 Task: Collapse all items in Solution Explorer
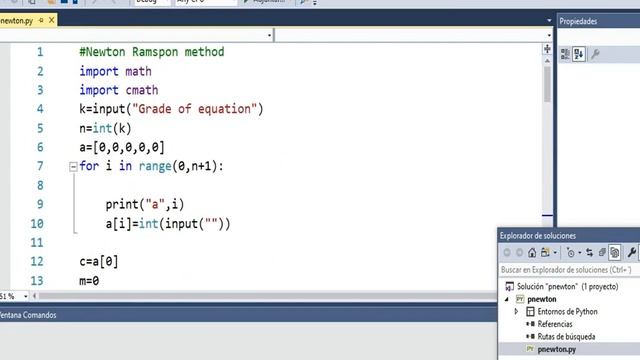pyautogui.click(x=602, y=253)
